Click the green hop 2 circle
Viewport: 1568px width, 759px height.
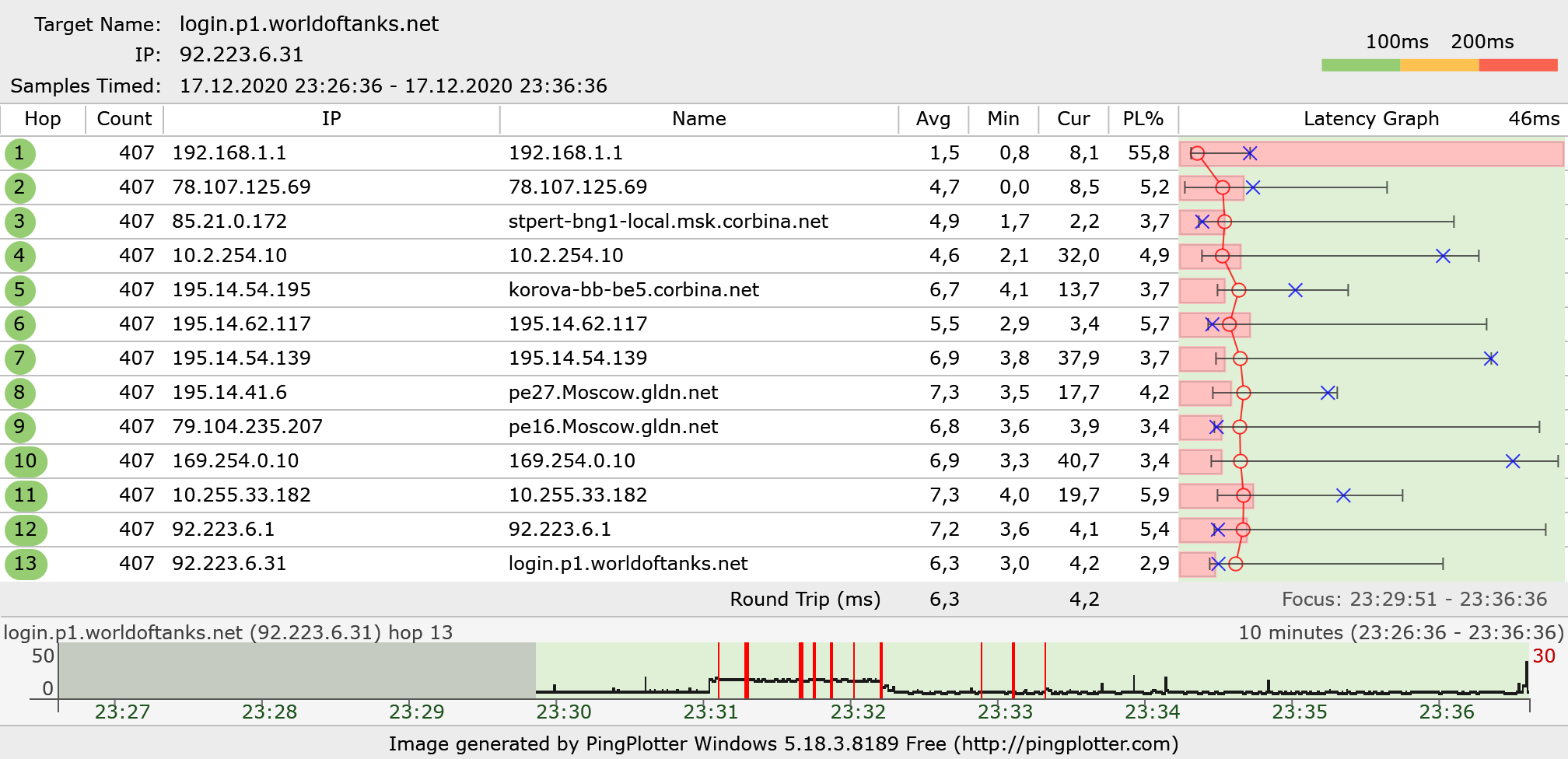19,187
